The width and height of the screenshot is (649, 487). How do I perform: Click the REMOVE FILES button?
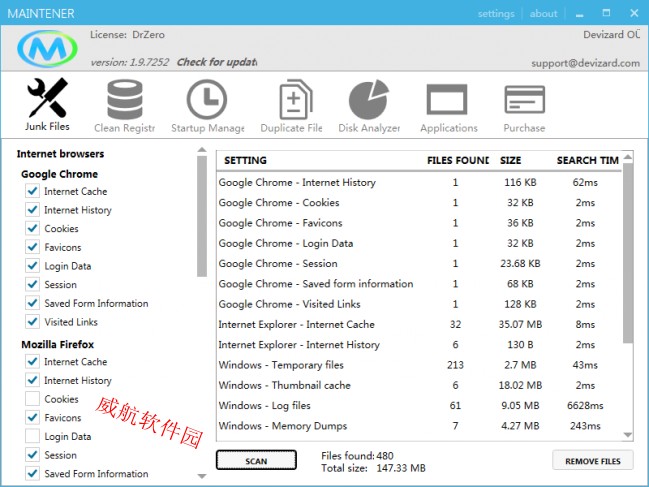pos(592,461)
